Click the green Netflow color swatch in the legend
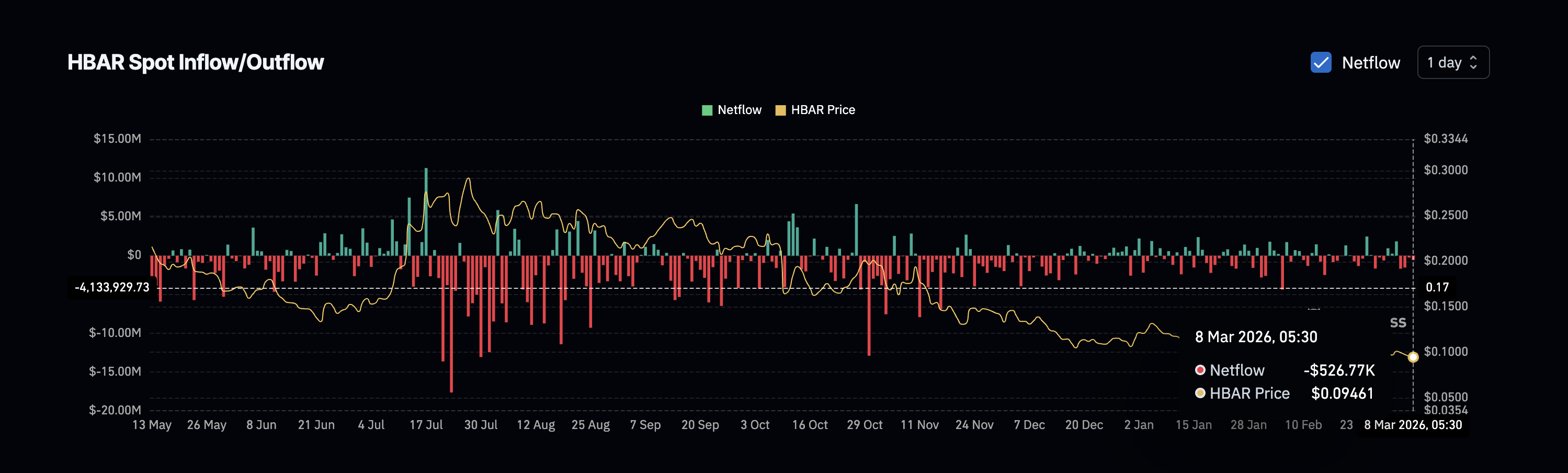 (706, 109)
